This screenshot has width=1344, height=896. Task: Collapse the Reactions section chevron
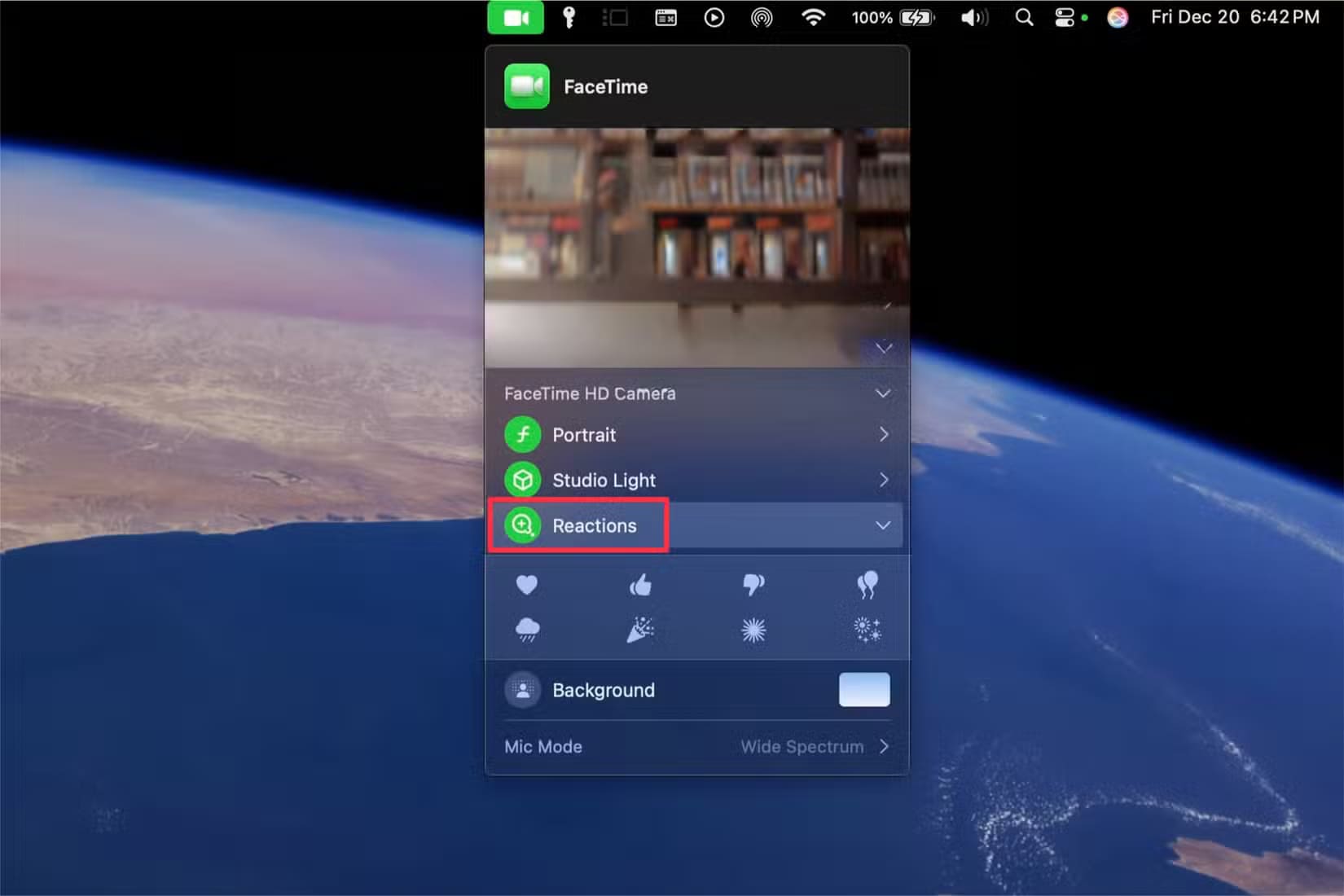pyautogui.click(x=883, y=525)
